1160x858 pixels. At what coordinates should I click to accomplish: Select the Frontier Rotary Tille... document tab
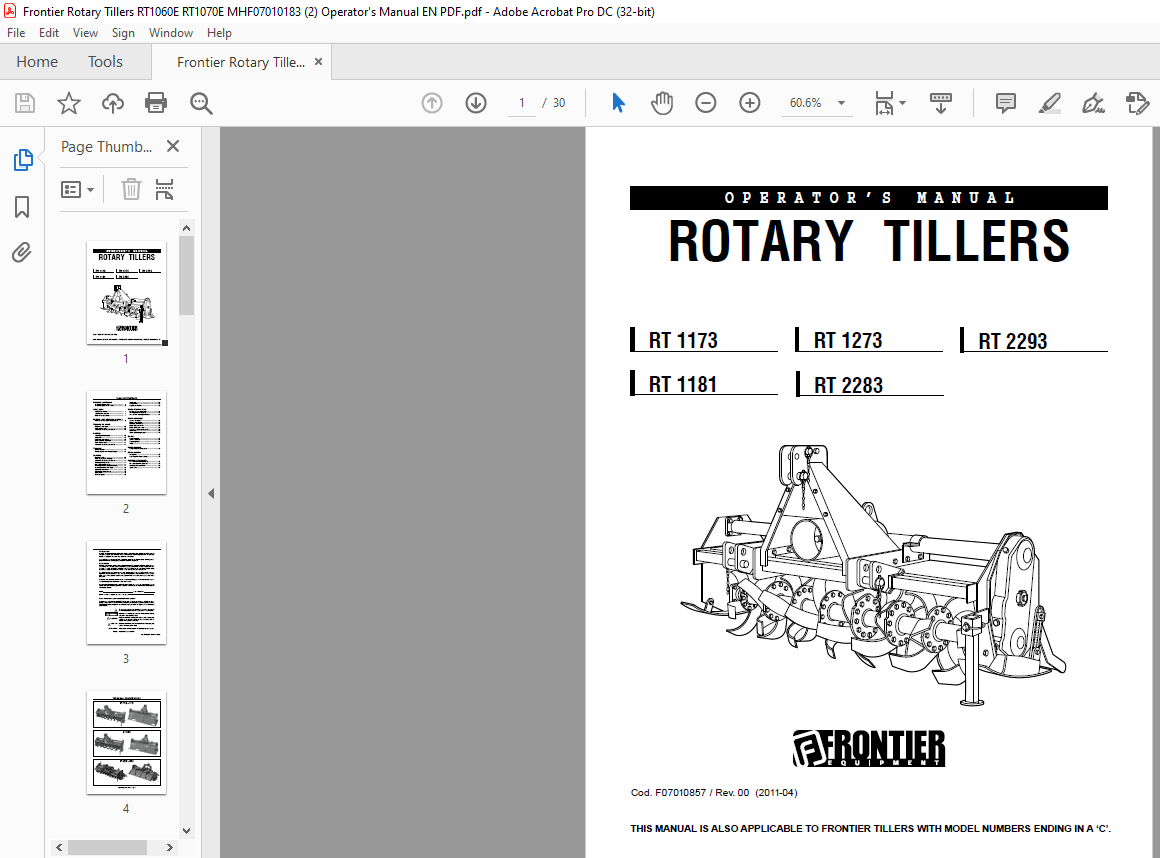pos(240,62)
